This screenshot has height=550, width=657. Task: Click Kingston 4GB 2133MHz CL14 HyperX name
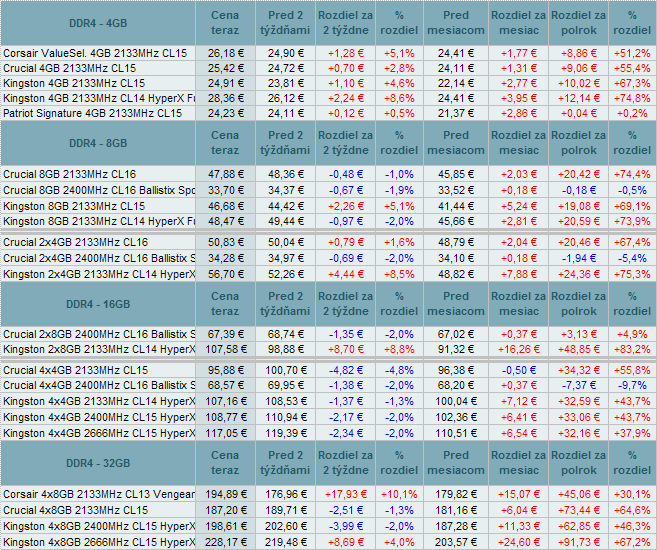[99, 98]
